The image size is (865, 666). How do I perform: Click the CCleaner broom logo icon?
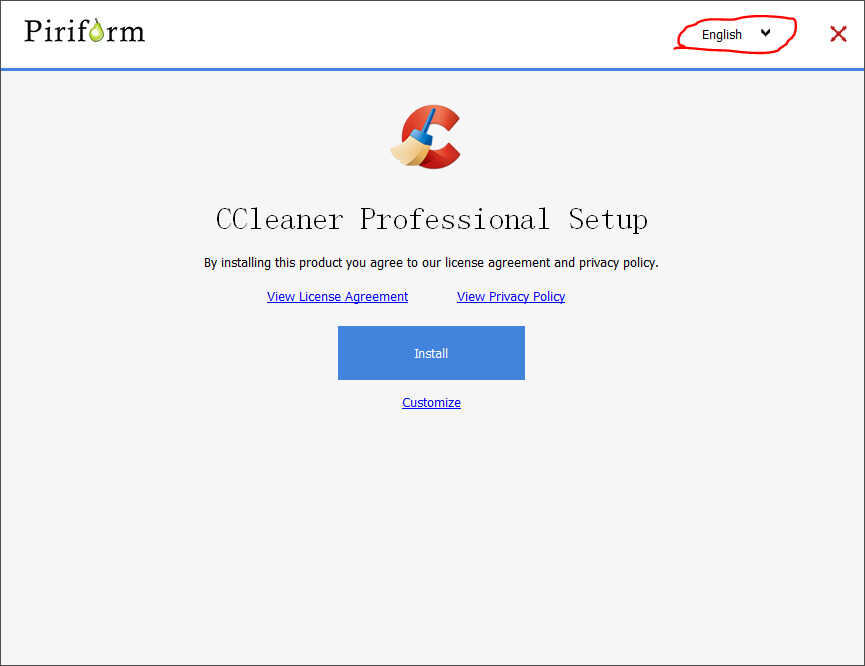[425, 137]
